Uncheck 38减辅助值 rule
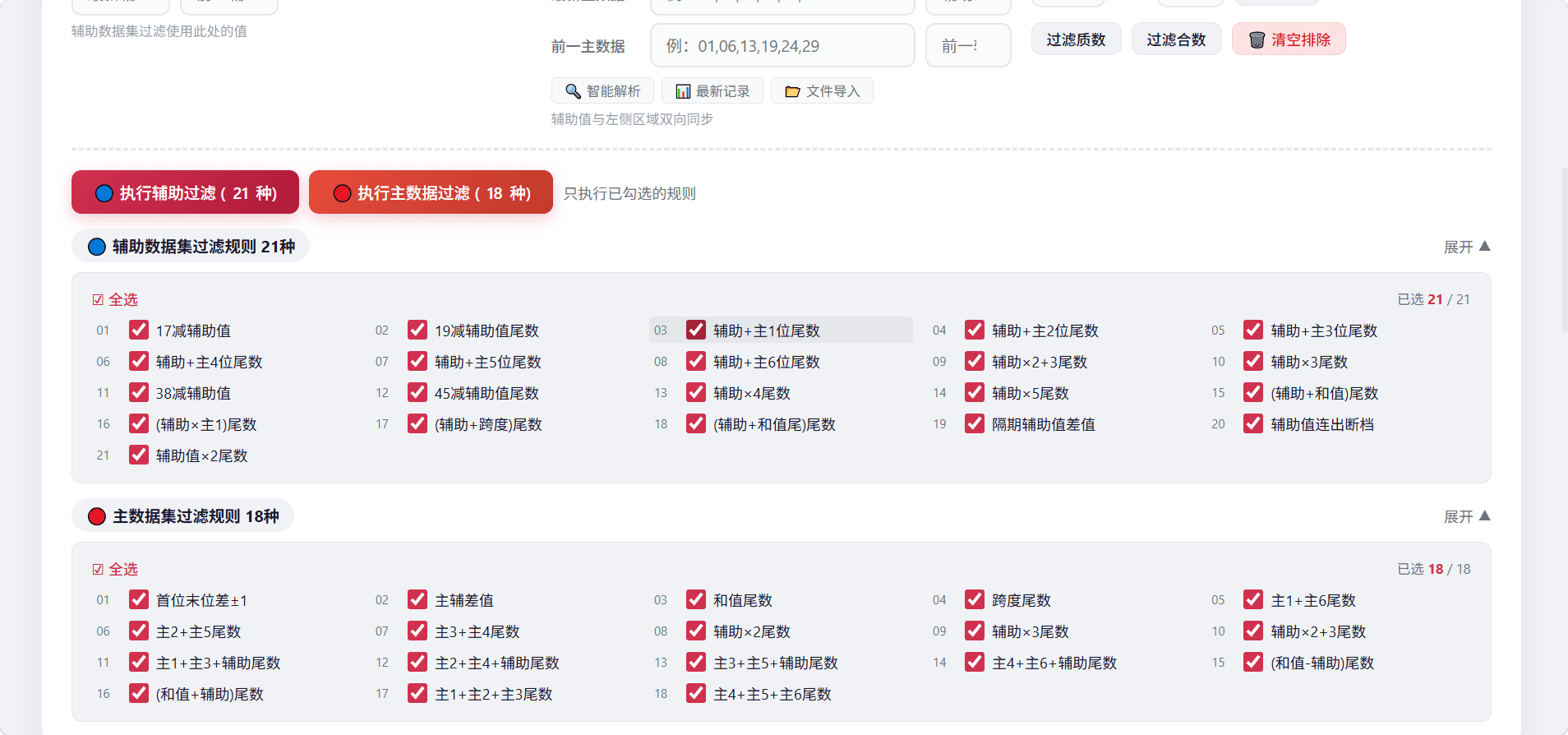This screenshot has height=735, width=1568. 139,392
